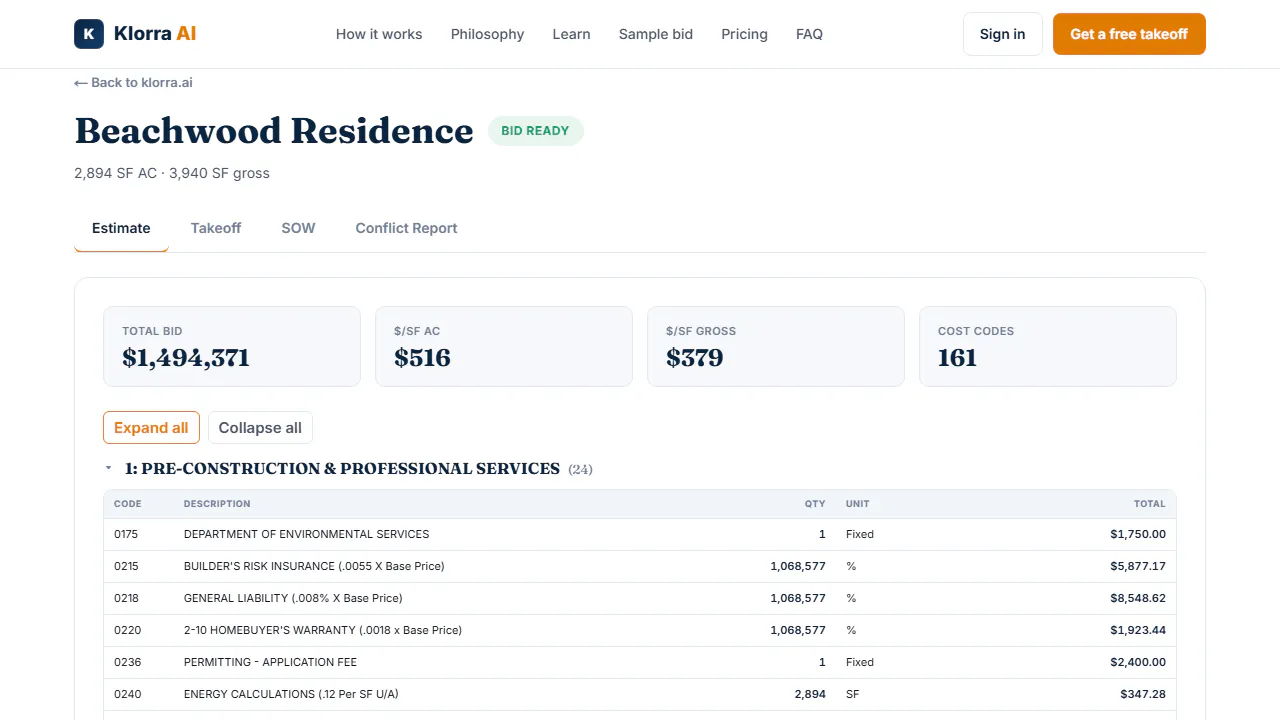The image size is (1280, 720).
Task: Open the Learn menu item
Action: pos(571,34)
